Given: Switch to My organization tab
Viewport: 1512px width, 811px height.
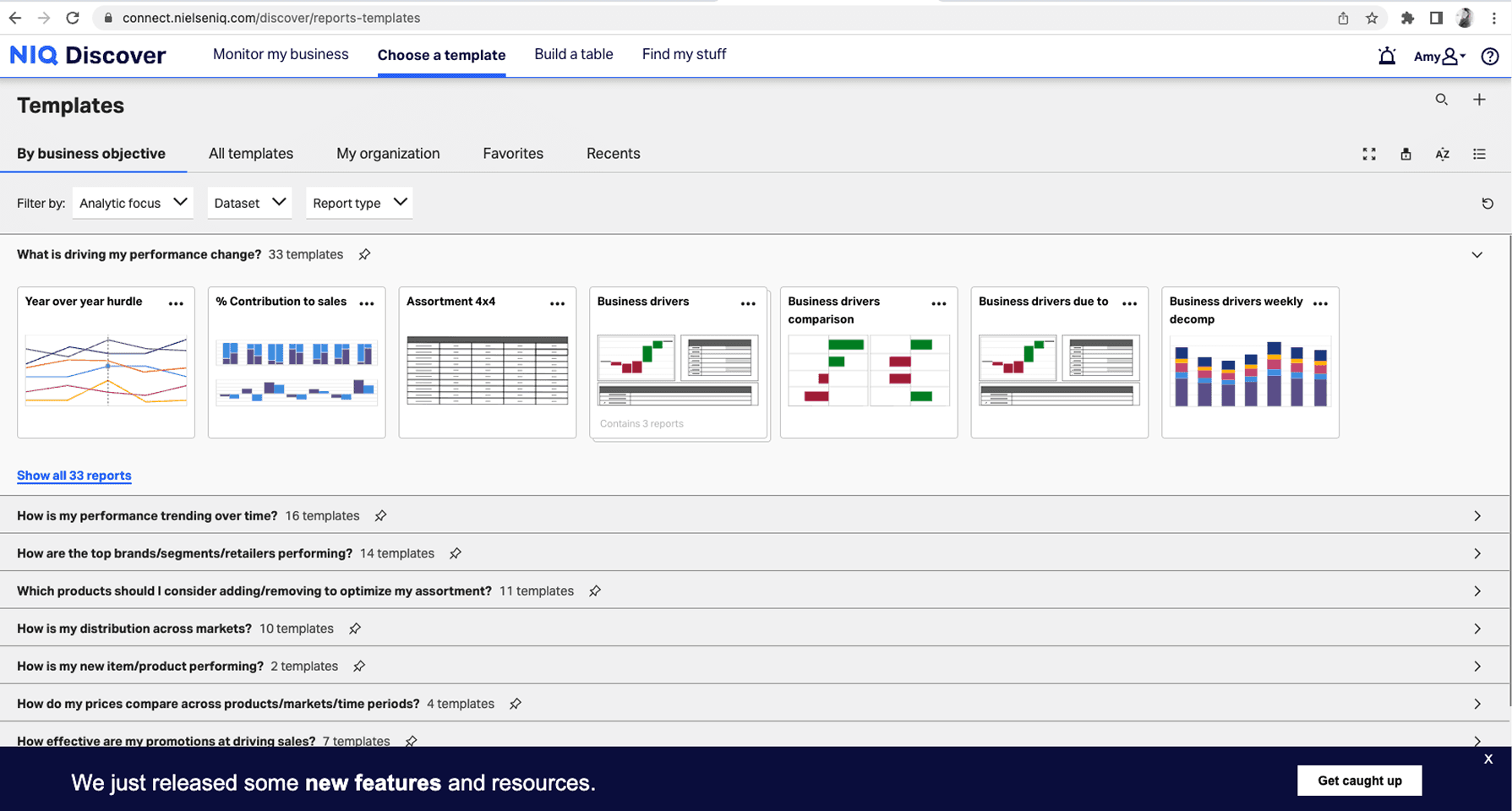Looking at the screenshot, I should coord(388,154).
